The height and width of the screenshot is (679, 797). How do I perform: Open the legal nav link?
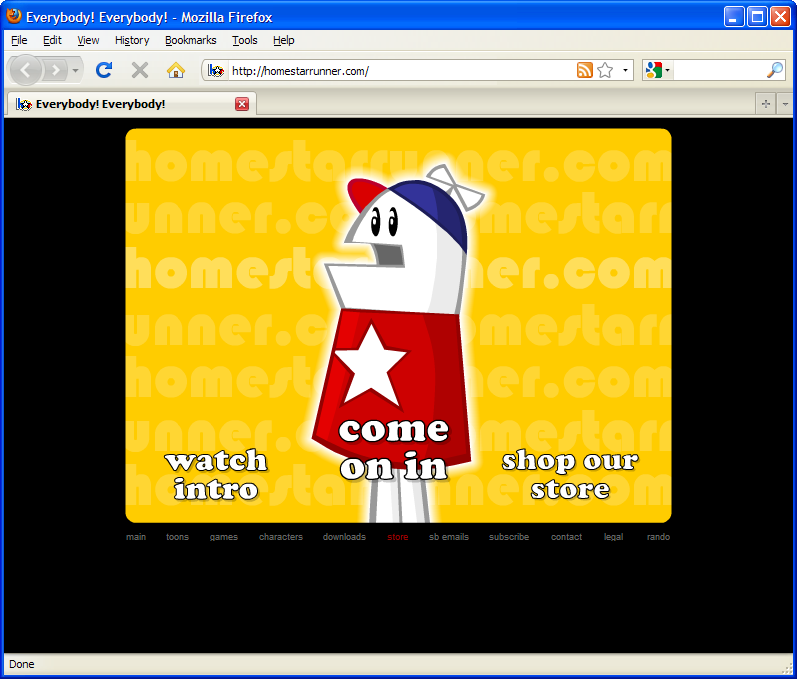613,537
